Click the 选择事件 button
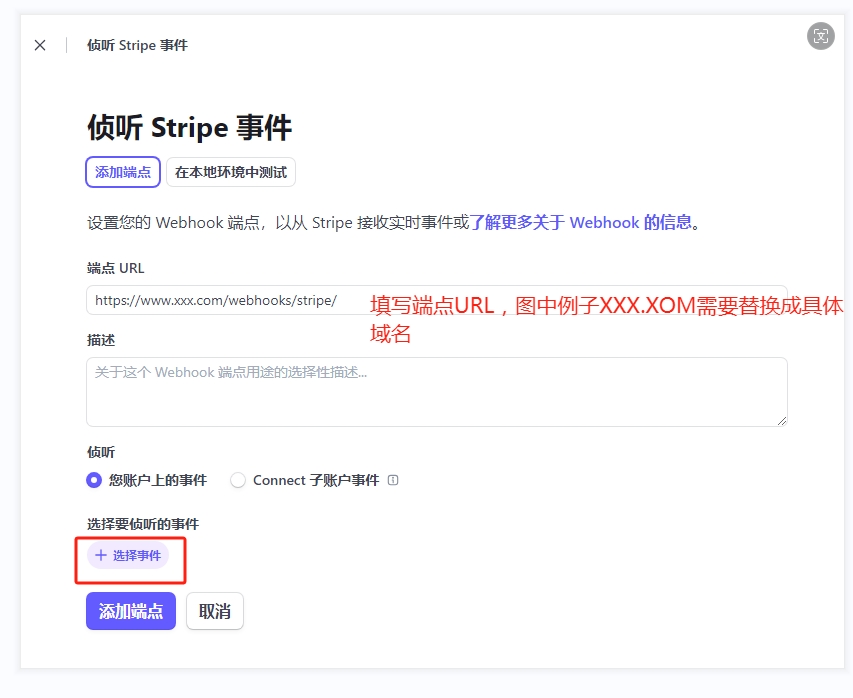 [x=128, y=555]
